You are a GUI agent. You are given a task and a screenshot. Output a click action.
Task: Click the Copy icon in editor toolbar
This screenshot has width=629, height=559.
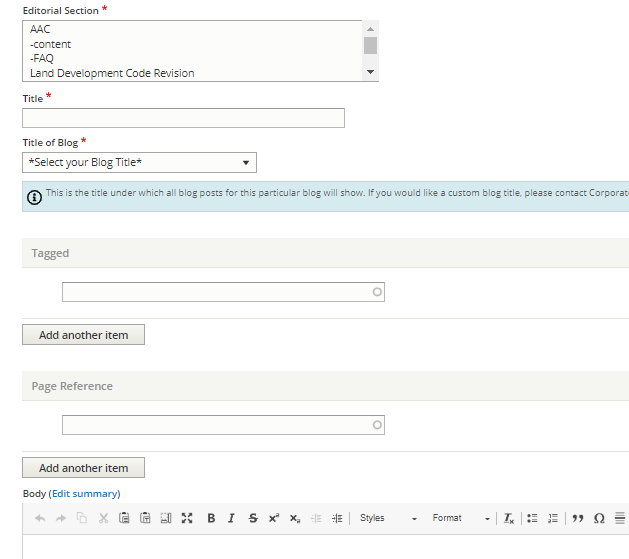pyautogui.click(x=82, y=518)
